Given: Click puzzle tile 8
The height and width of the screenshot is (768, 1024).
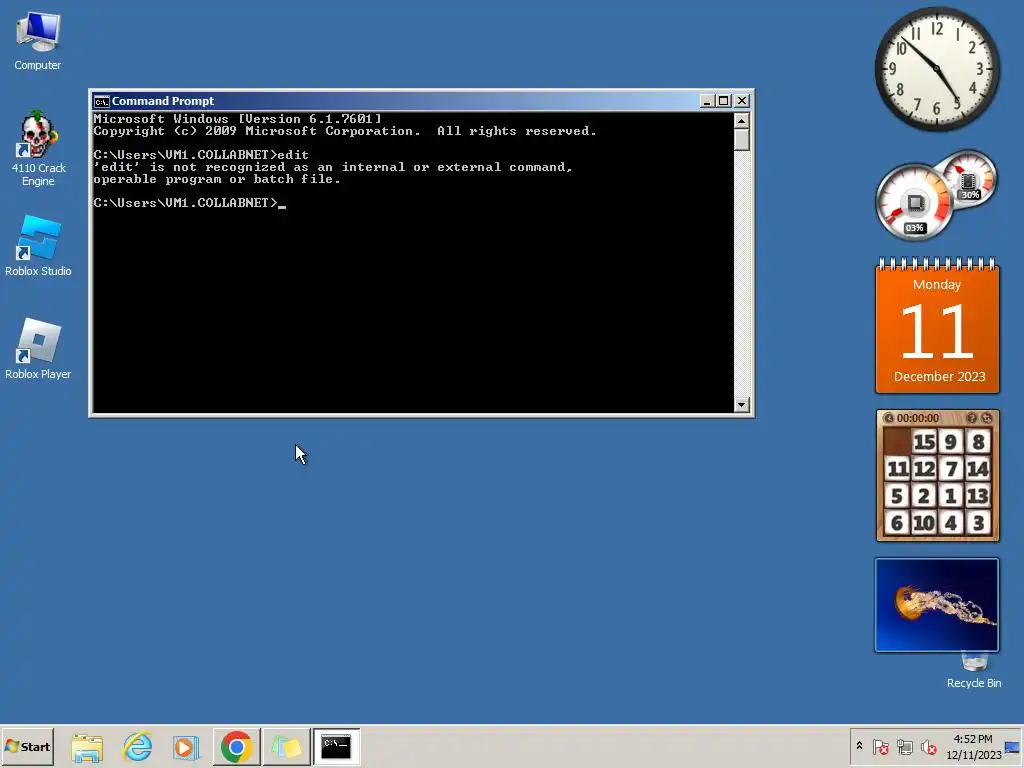Looking at the screenshot, I should pyautogui.click(x=978, y=442).
